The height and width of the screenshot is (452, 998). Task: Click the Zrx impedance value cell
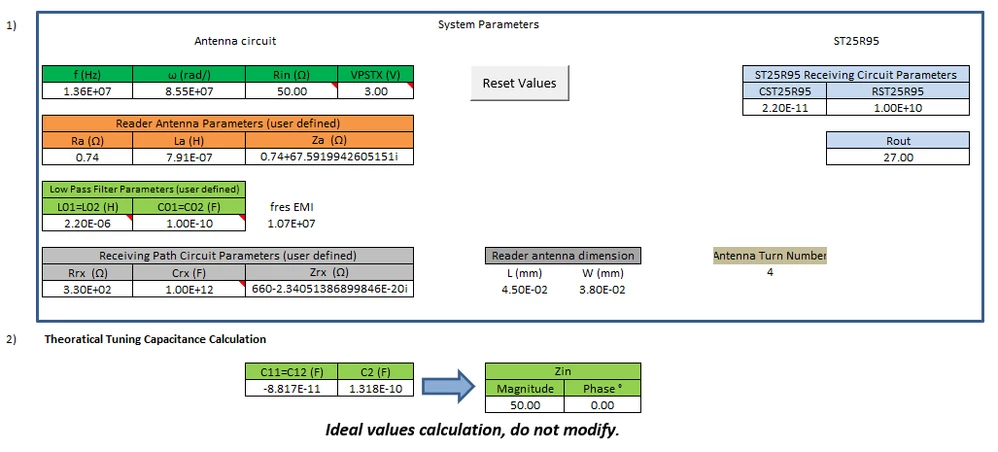[330, 290]
